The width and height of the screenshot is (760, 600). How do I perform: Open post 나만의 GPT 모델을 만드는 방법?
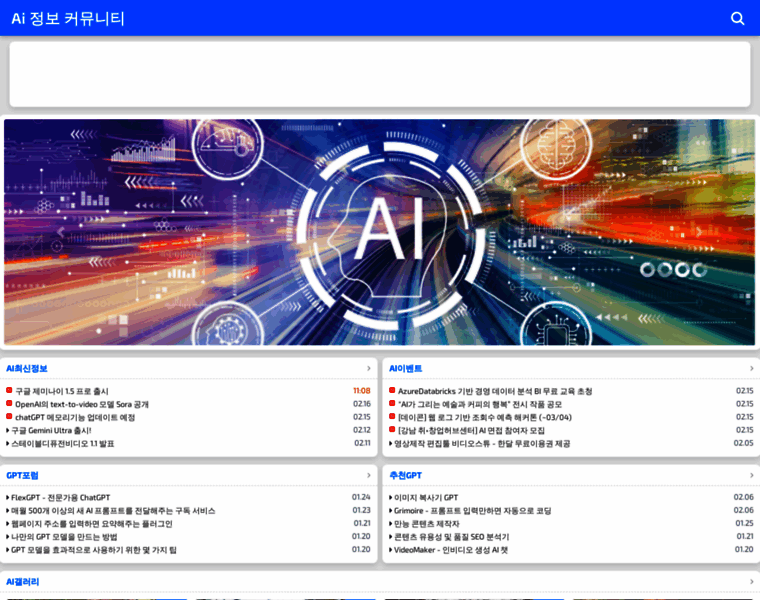(64, 537)
